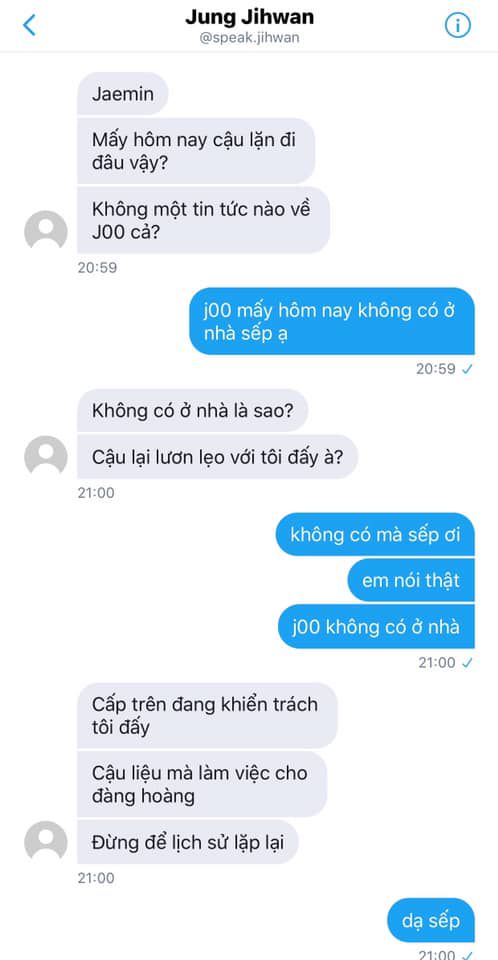
Task: Tap the 20:59 timestamp under received messages
Action: (x=97, y=268)
